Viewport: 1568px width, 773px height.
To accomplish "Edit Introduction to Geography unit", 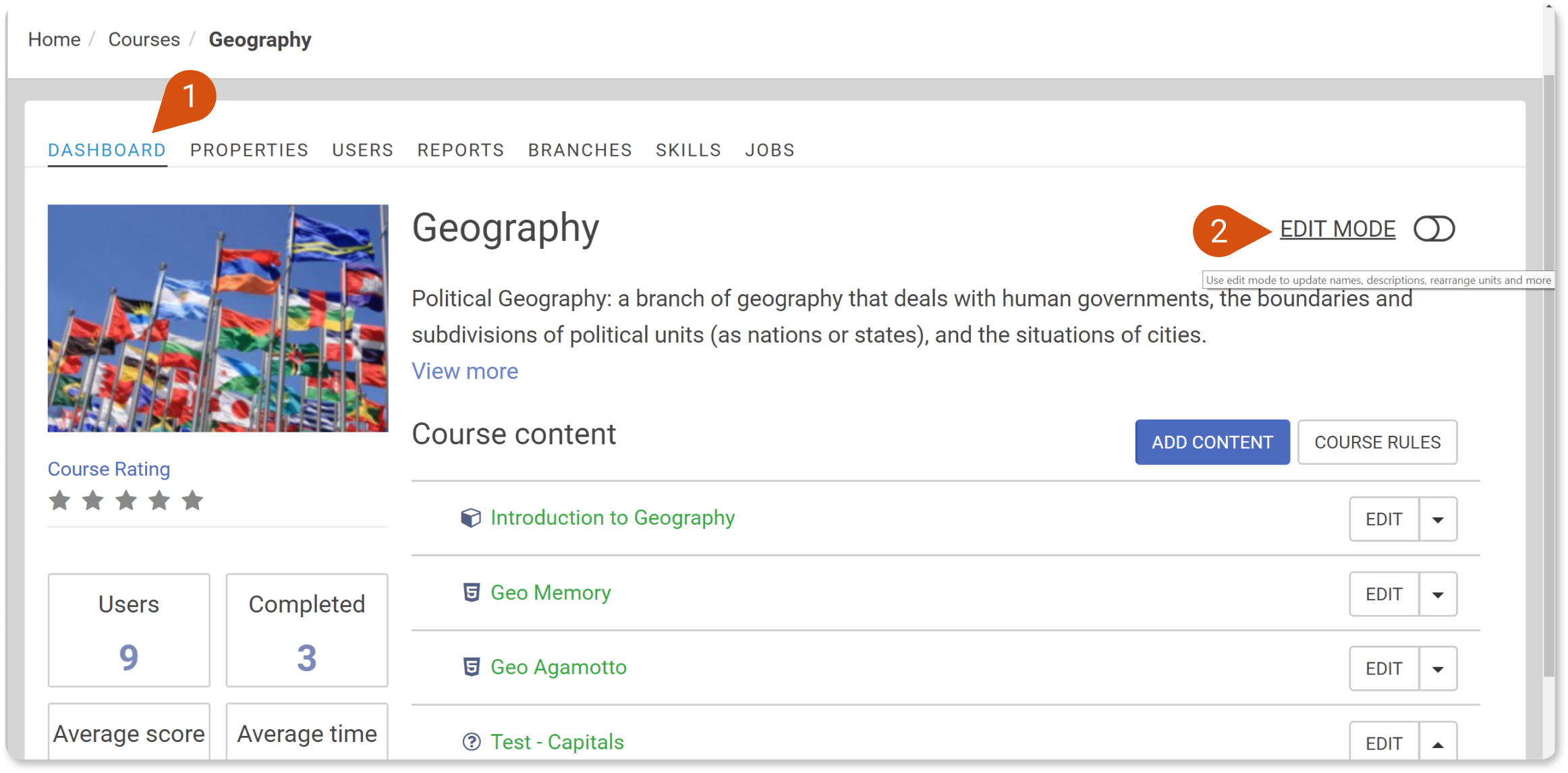I will (1384, 519).
